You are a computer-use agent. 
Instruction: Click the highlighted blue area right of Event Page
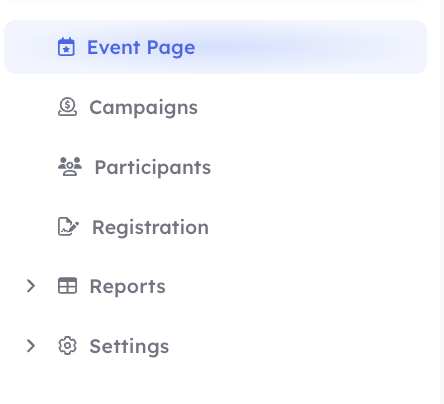pos(310,47)
